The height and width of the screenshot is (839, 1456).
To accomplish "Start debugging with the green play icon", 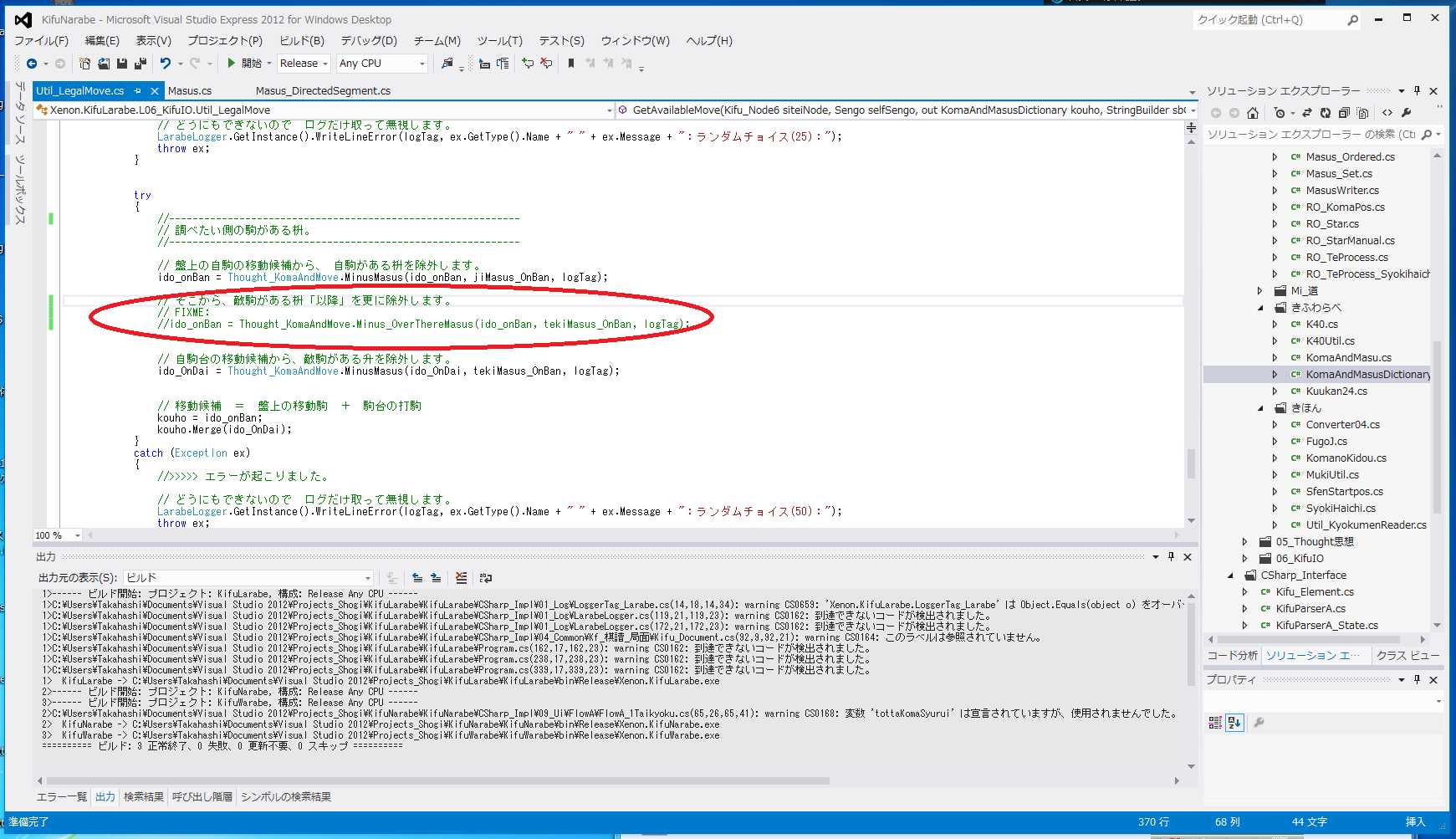I will (x=232, y=64).
